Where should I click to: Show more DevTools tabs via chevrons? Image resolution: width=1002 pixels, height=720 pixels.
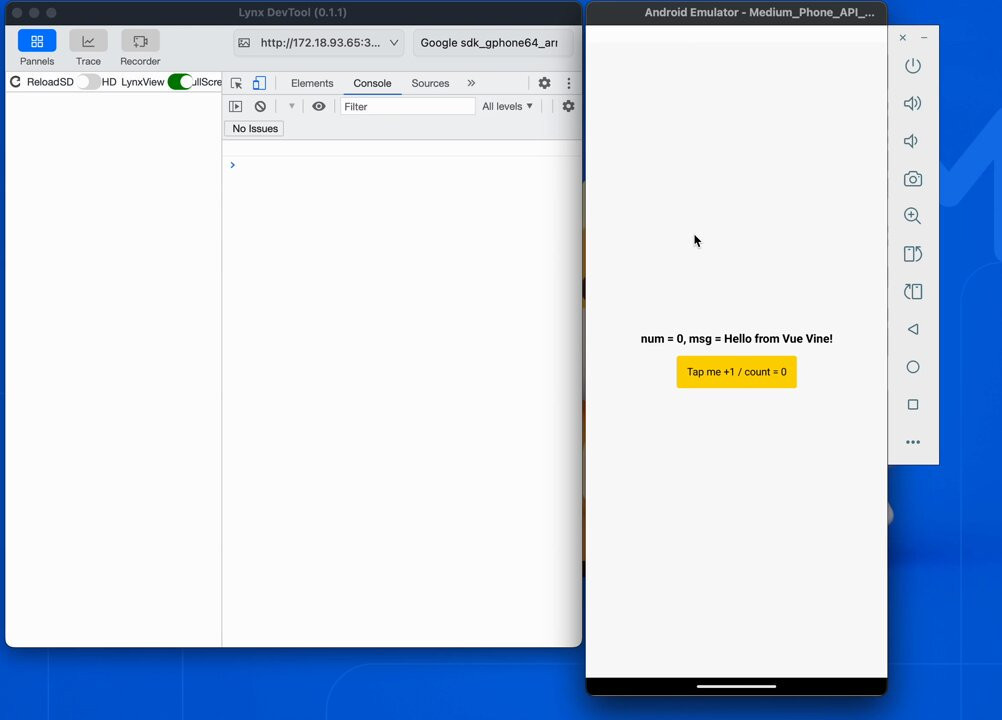tap(471, 83)
